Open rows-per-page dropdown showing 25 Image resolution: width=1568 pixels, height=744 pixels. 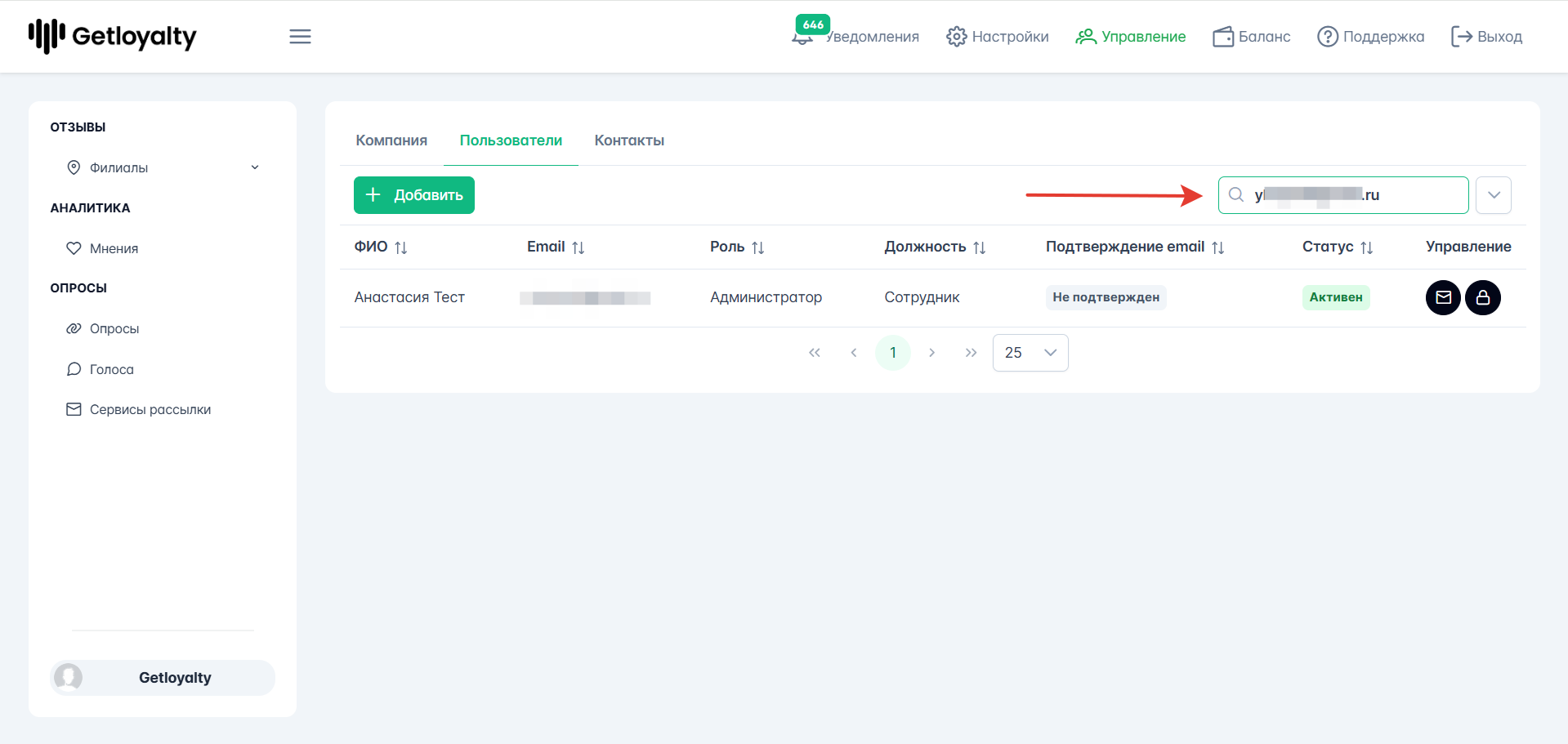click(x=1030, y=353)
